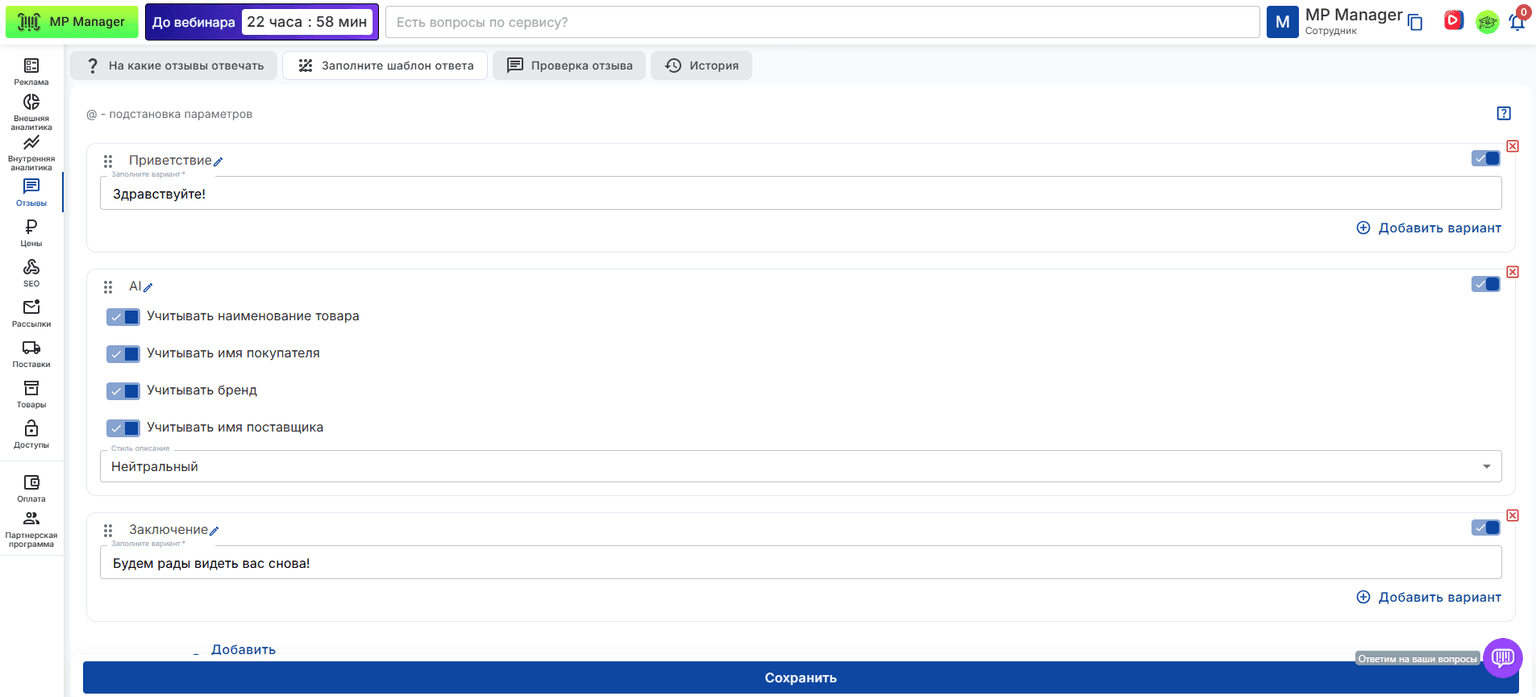
Task: Open Внешняя аналитика from sidebar
Action: 31,112
